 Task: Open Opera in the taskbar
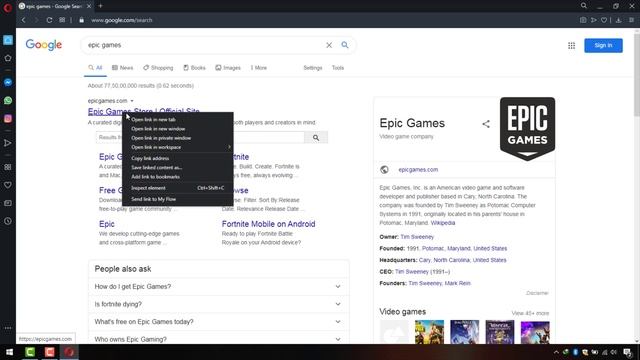69,352
